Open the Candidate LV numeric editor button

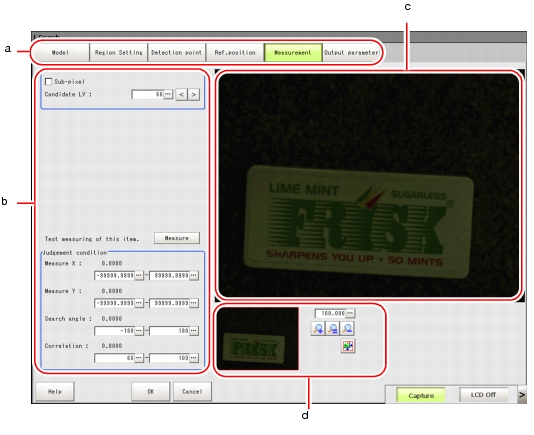tap(168, 94)
